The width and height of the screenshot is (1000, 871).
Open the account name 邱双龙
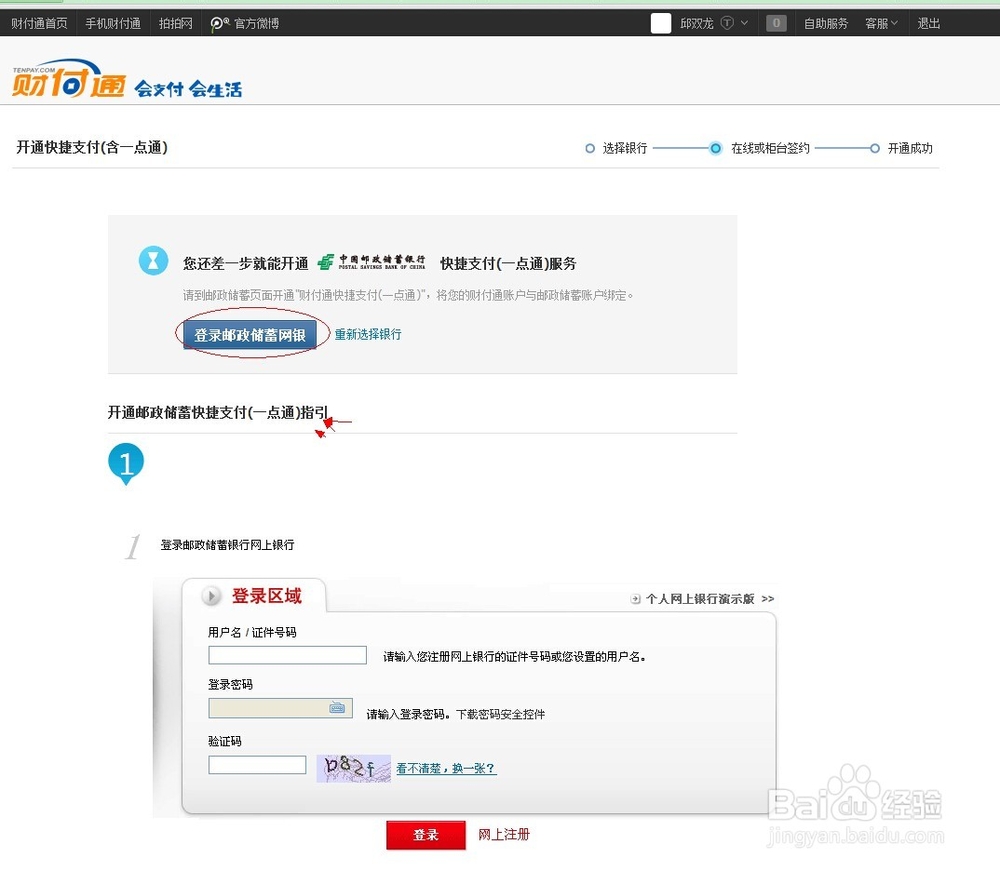[696, 24]
